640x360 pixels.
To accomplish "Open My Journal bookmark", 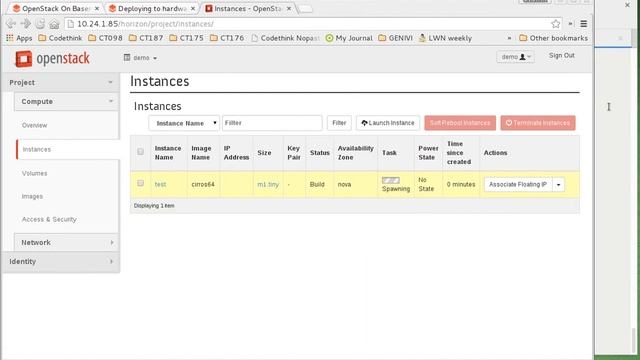I will [349, 38].
